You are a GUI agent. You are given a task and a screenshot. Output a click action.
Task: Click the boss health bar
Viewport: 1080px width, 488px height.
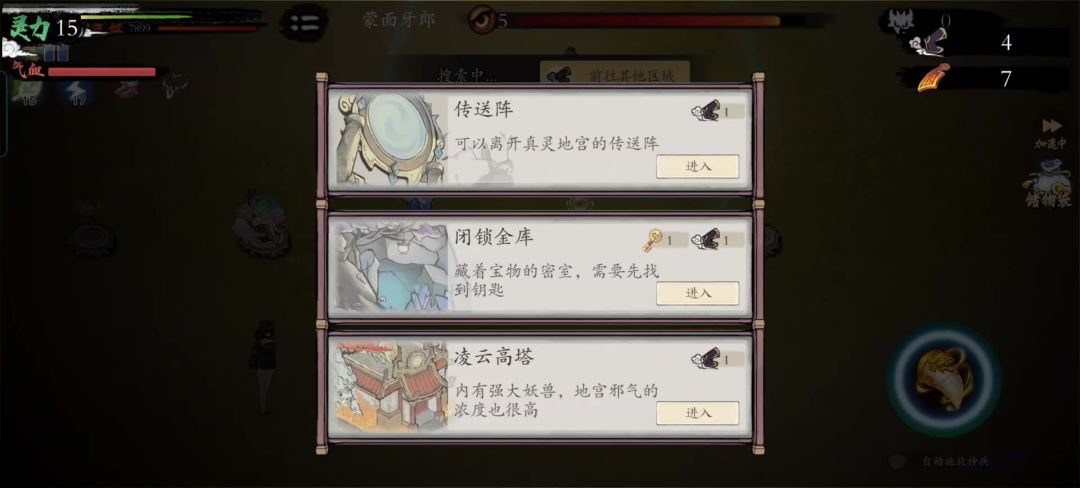coord(645,21)
